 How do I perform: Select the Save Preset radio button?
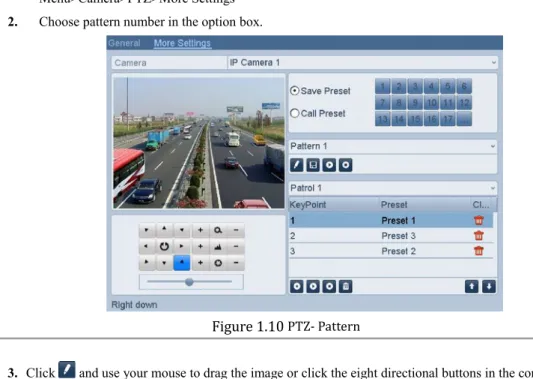click(x=295, y=91)
